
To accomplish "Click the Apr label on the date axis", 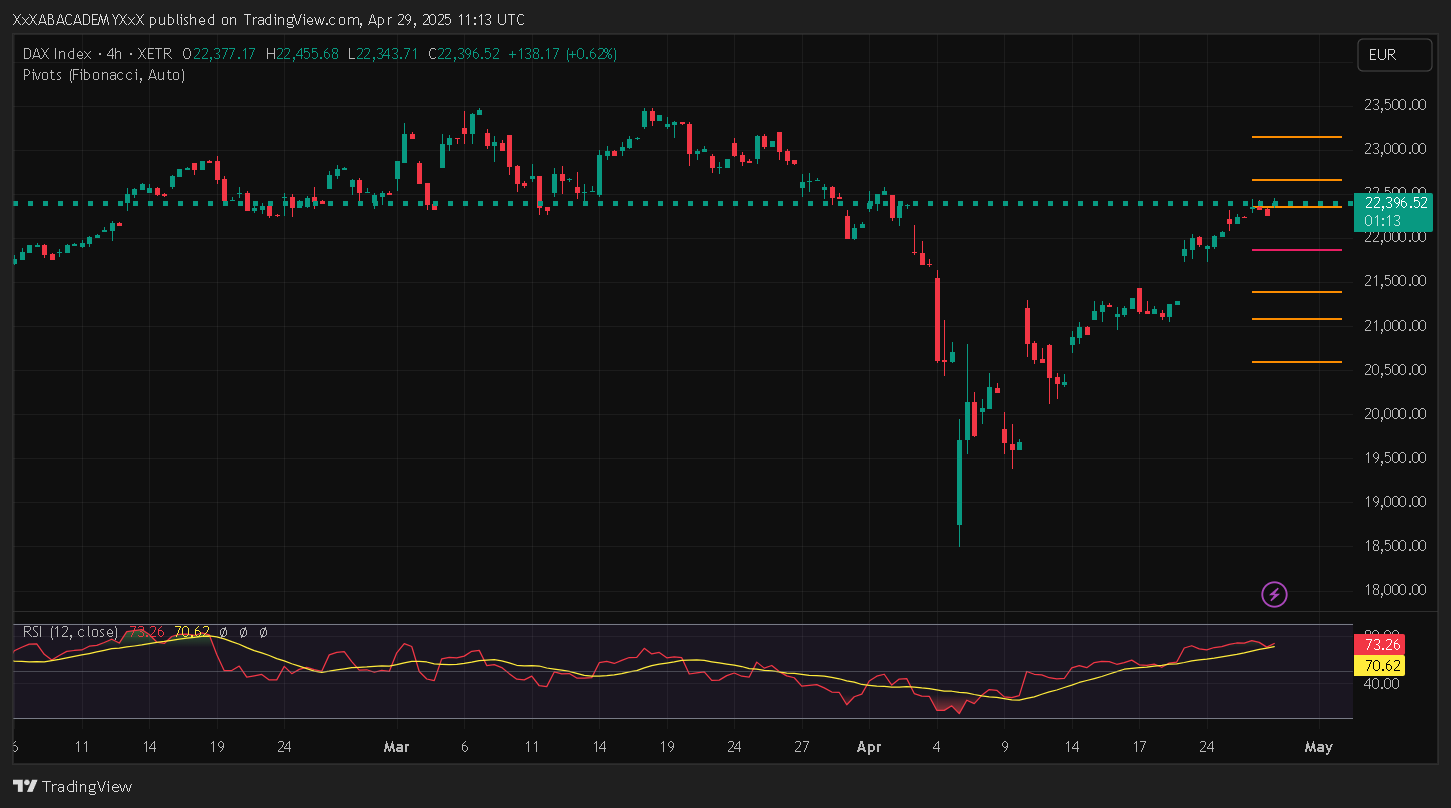I will [x=869, y=747].
